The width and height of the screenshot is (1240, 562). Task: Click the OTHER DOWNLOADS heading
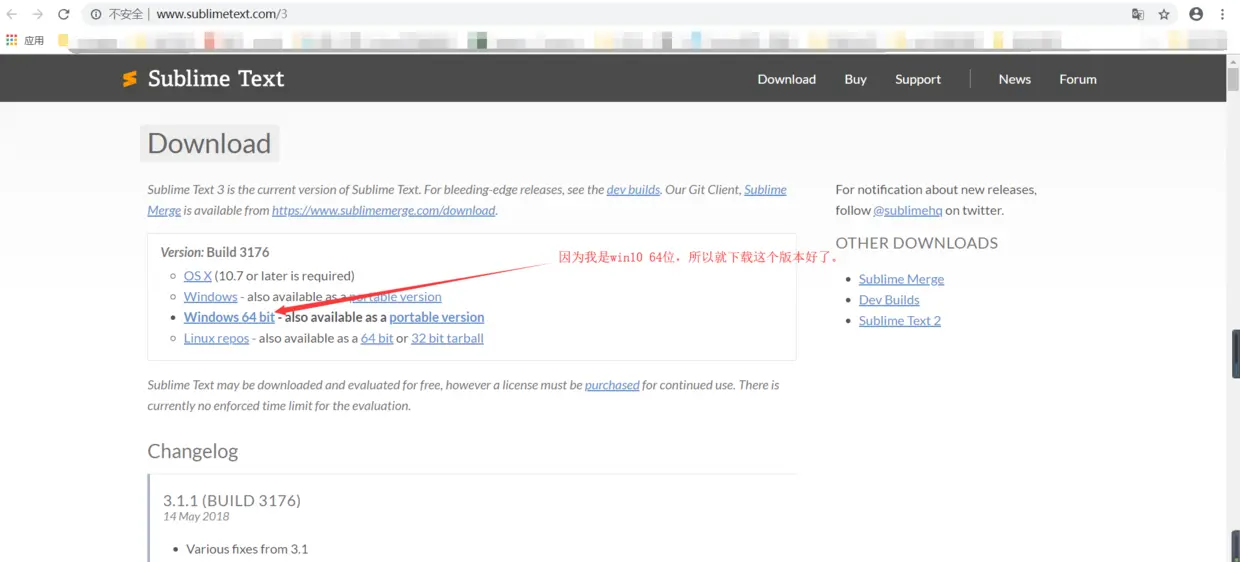(917, 243)
